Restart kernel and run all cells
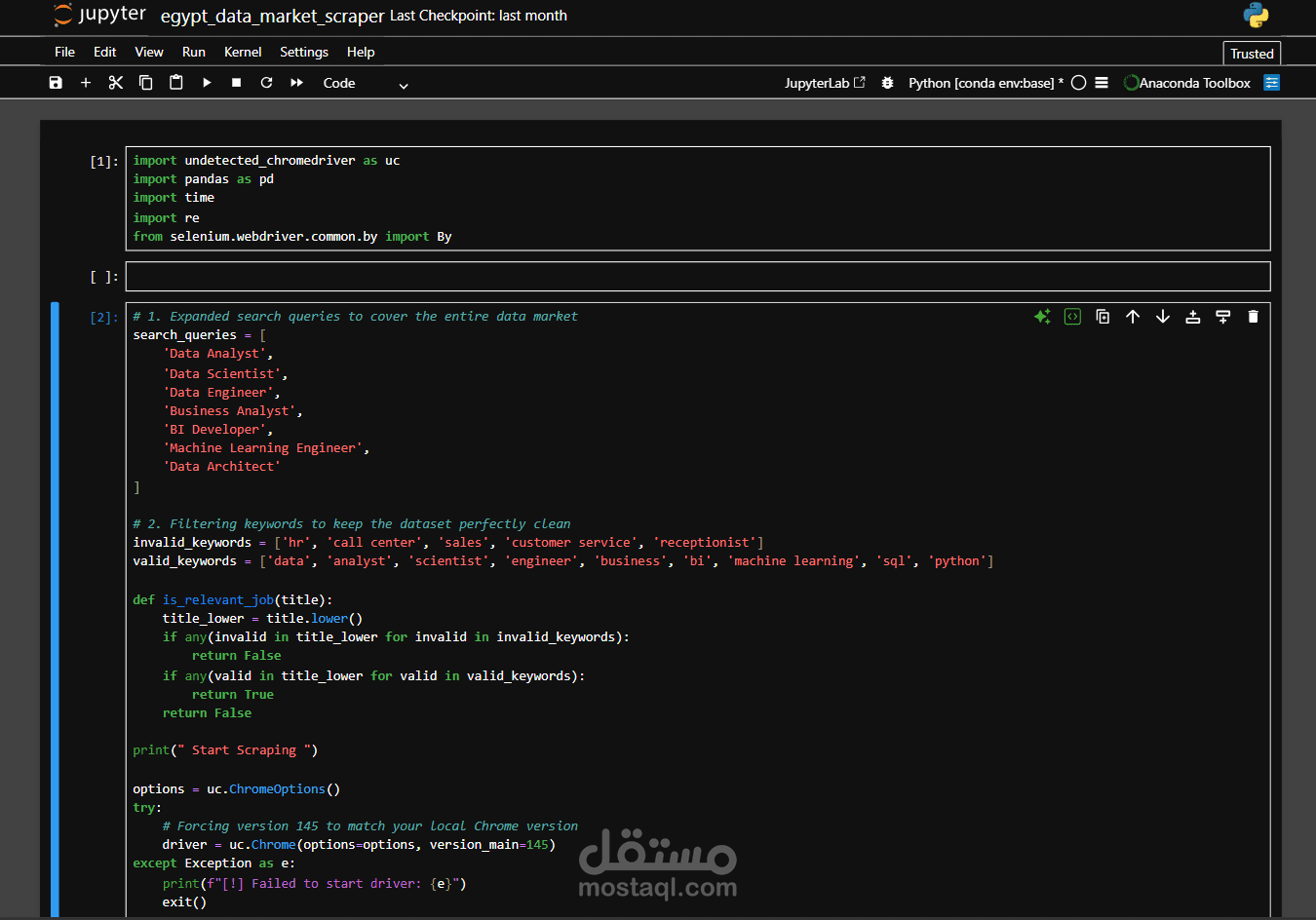 click(296, 83)
